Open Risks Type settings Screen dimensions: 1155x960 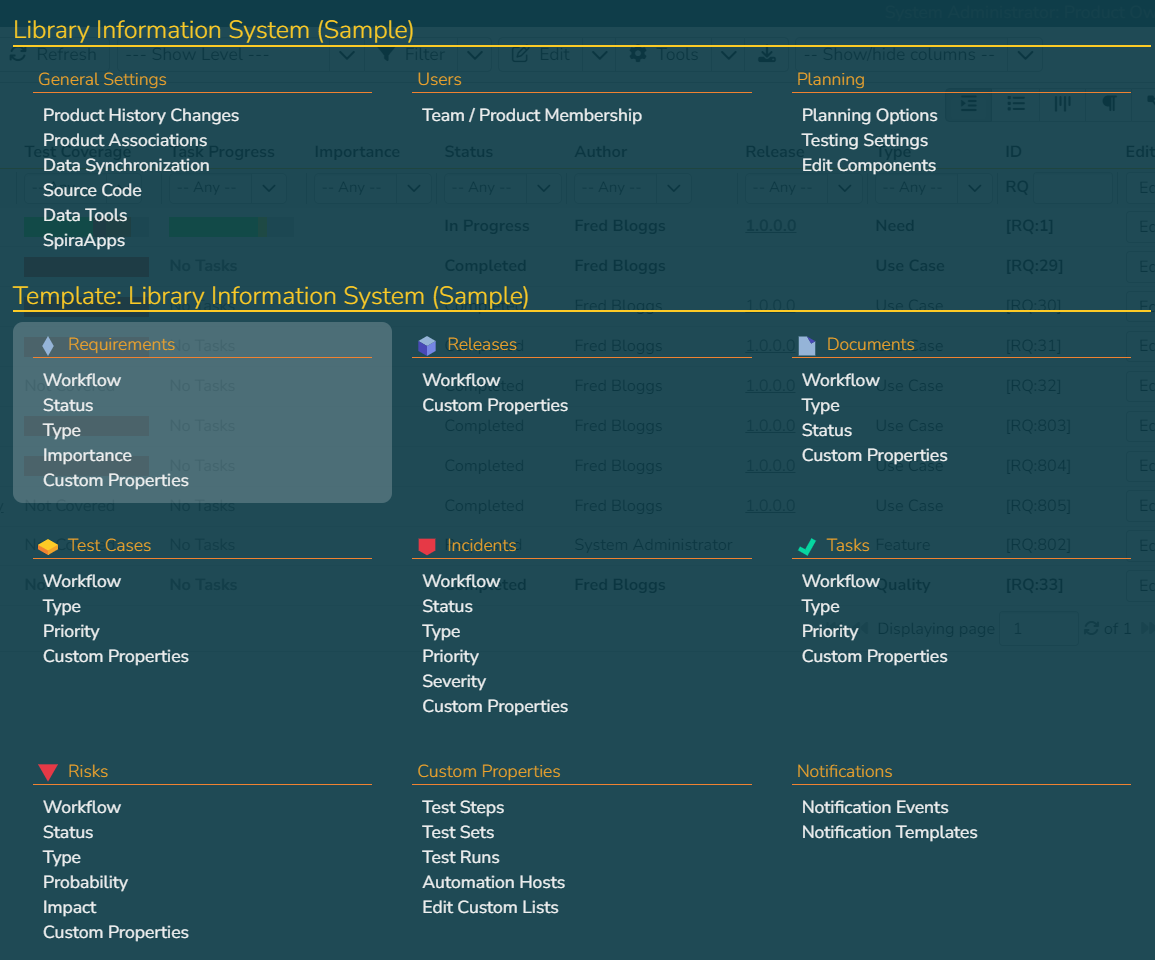[x=62, y=858]
